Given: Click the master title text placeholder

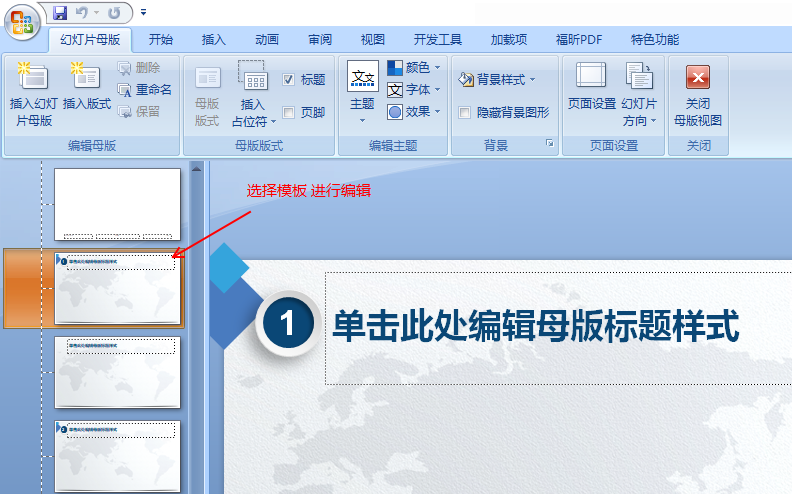Looking at the screenshot, I should tap(535, 326).
